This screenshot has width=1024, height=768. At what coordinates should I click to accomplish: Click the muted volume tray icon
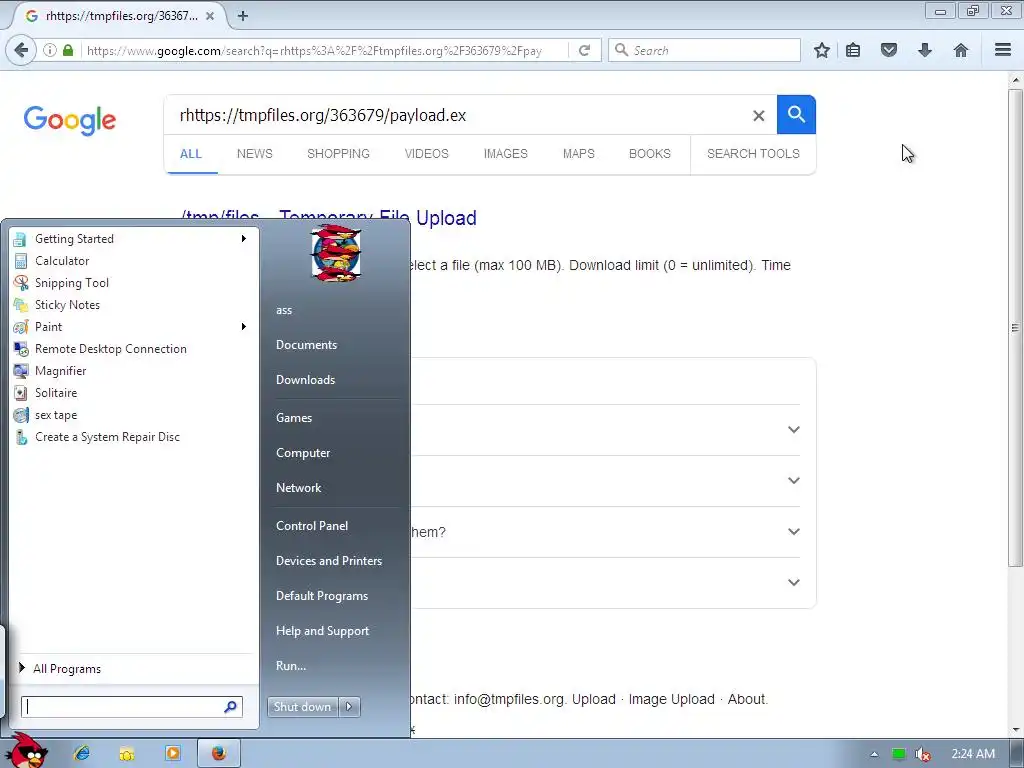point(921,754)
